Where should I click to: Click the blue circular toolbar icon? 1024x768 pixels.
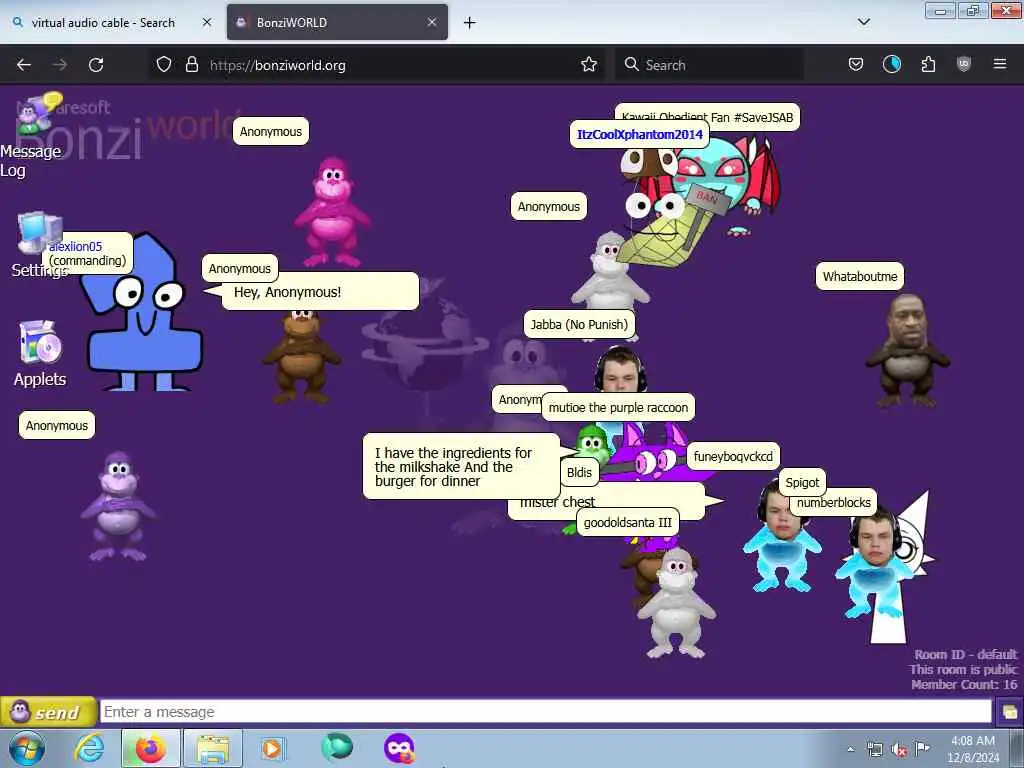point(892,65)
